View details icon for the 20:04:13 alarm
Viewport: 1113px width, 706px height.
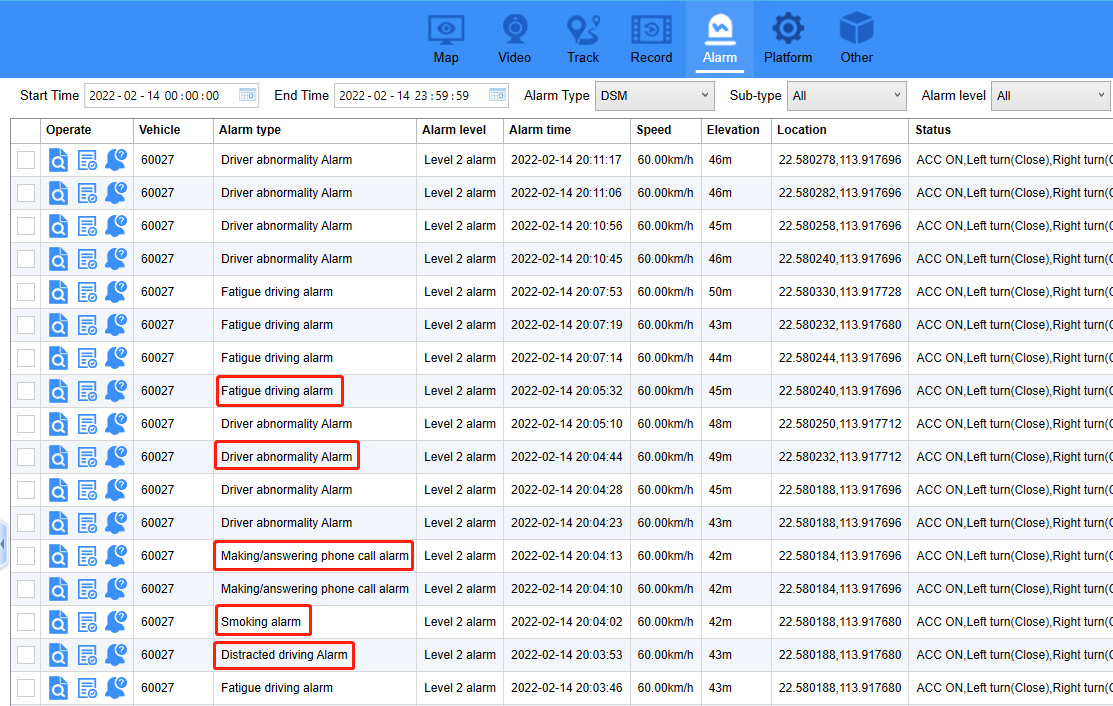pyautogui.click(x=58, y=556)
